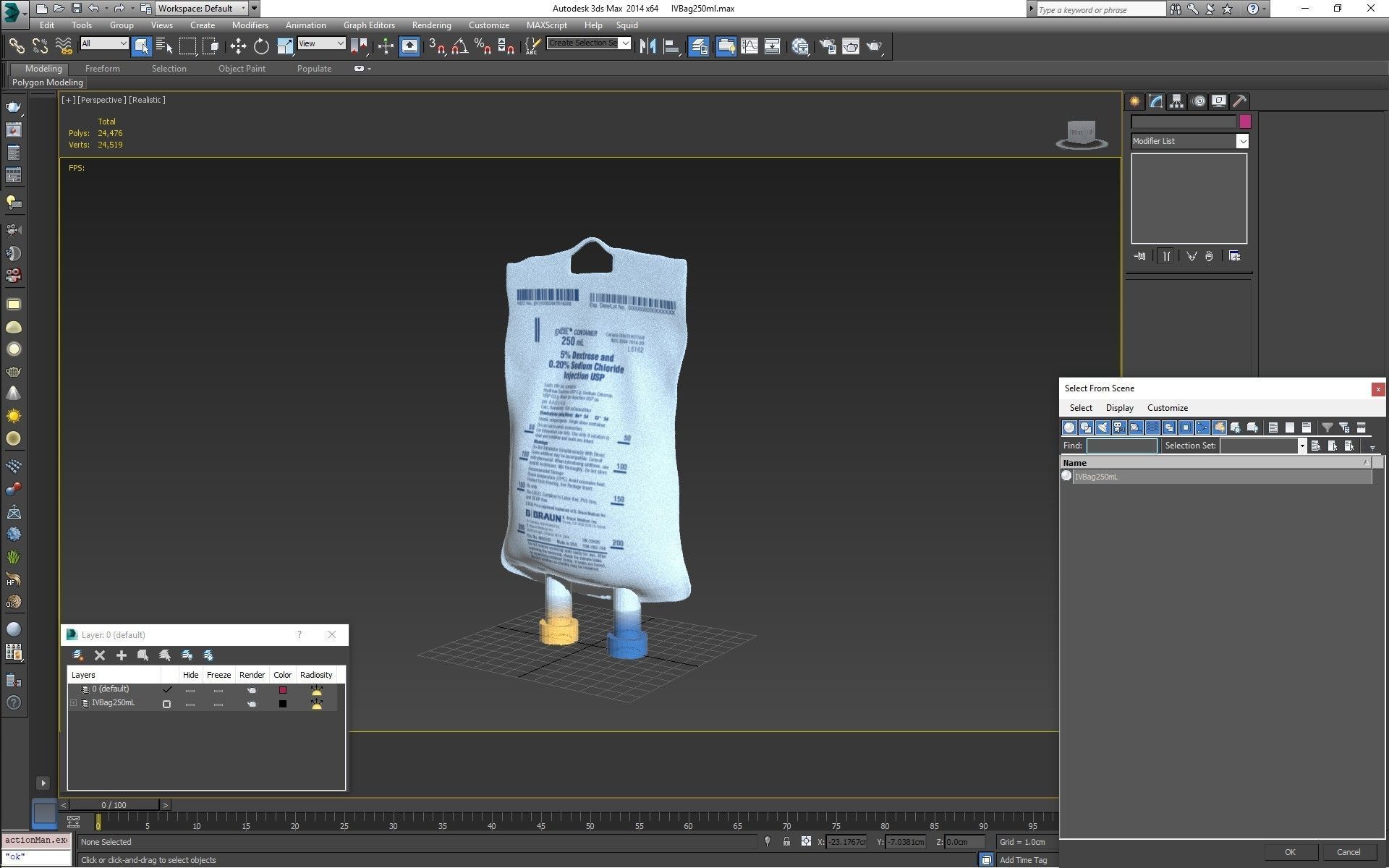Image resolution: width=1389 pixels, height=868 pixels.
Task: Click Freeze/Unfreeze All Layers icon
Action: pyautogui.click(x=208, y=655)
